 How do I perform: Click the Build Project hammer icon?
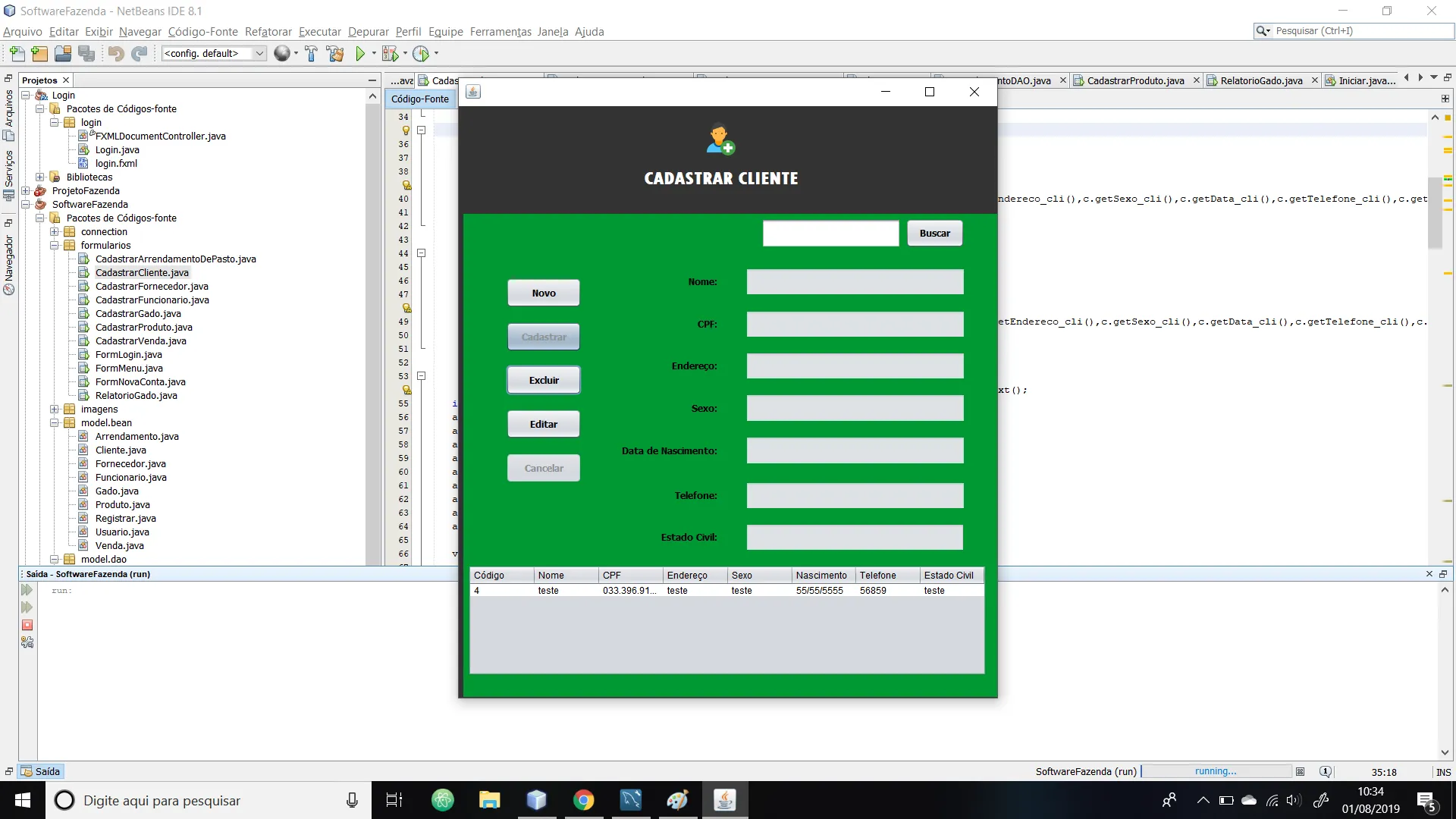tap(311, 53)
